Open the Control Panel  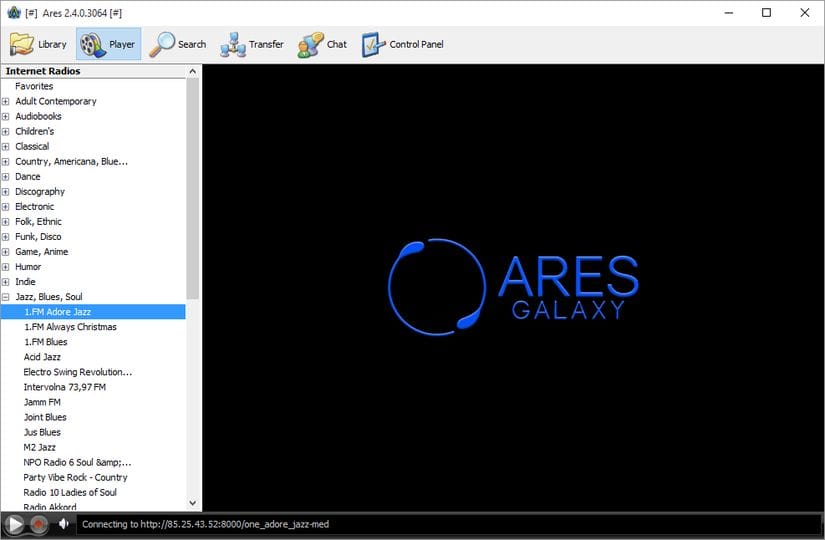pyautogui.click(x=402, y=44)
